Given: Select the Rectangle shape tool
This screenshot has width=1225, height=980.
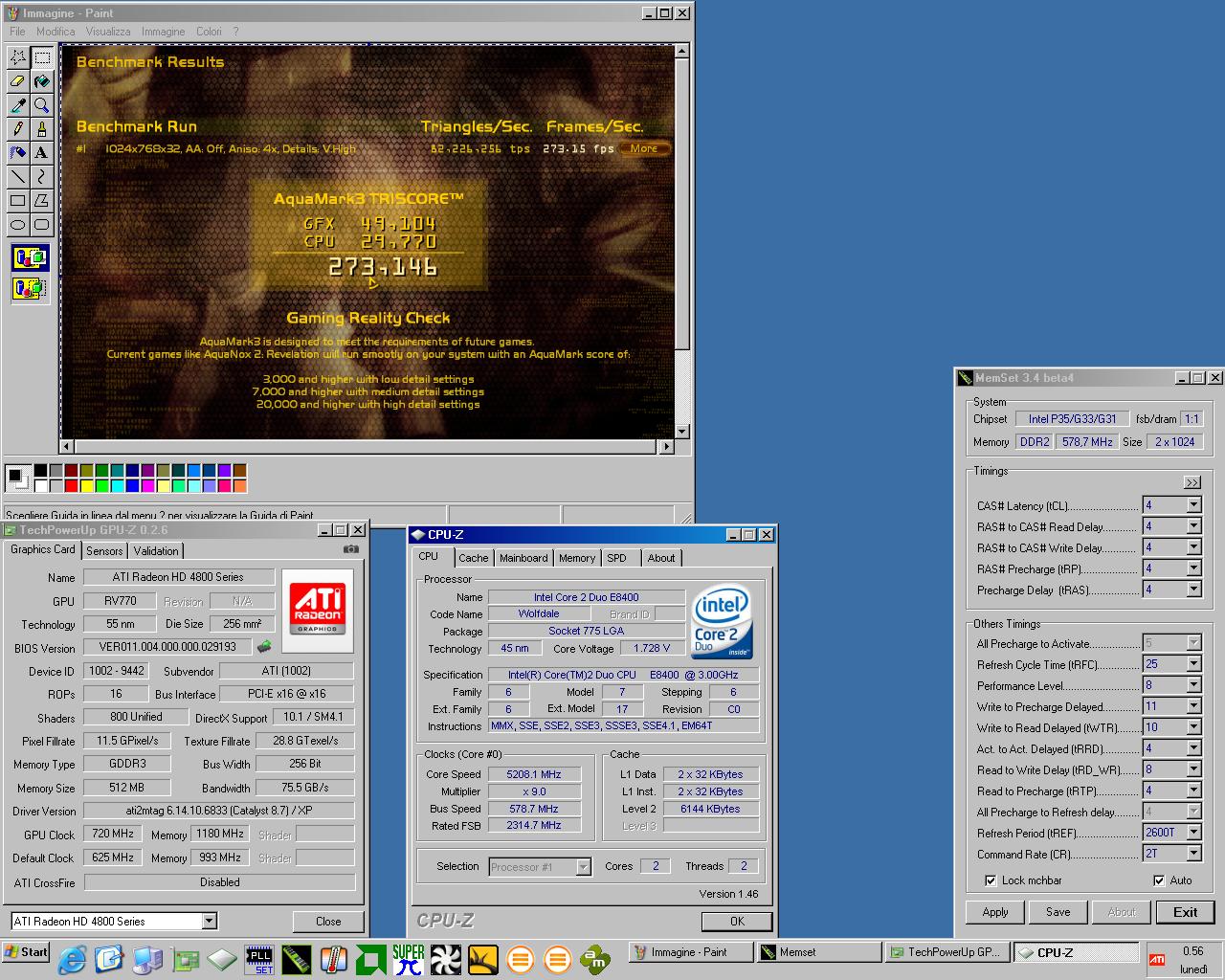Looking at the screenshot, I should click(x=18, y=201).
